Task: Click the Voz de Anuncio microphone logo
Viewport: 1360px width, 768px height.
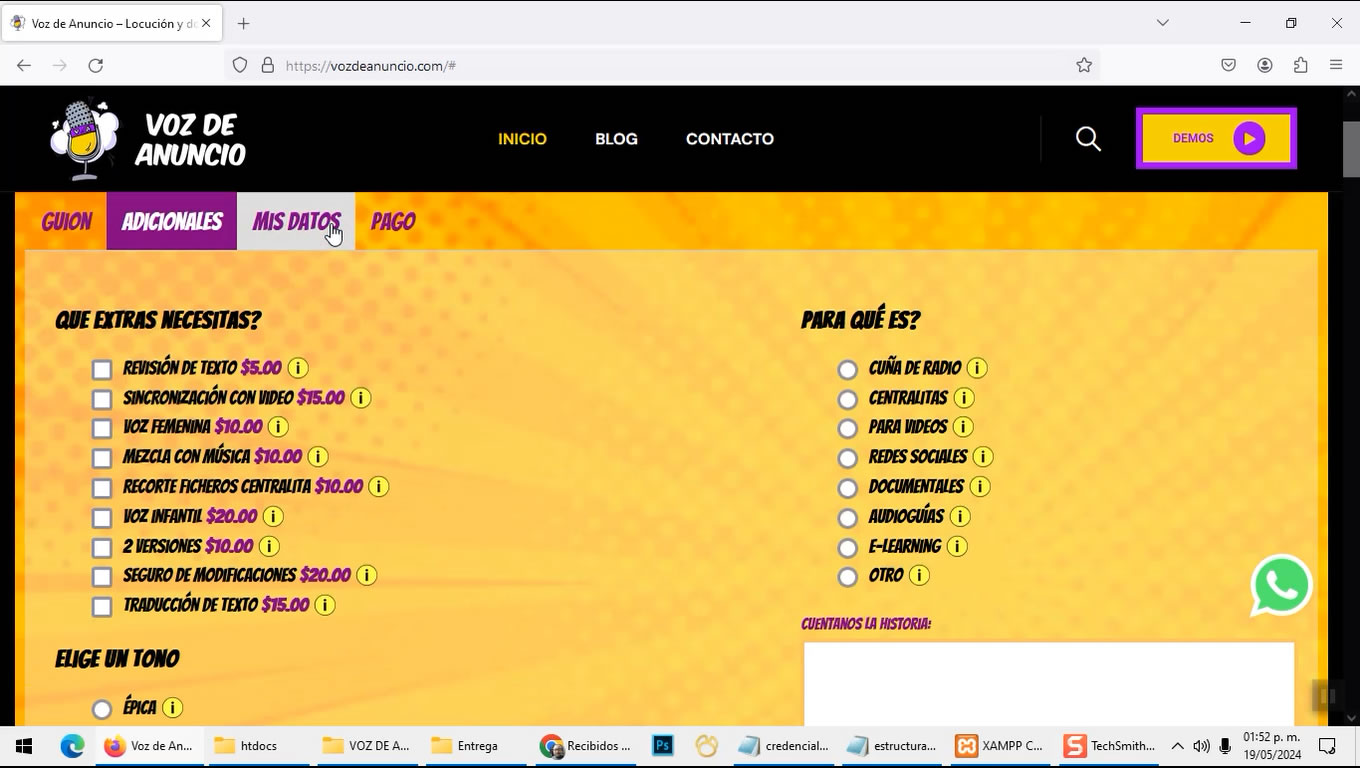Action: pyautogui.click(x=86, y=140)
